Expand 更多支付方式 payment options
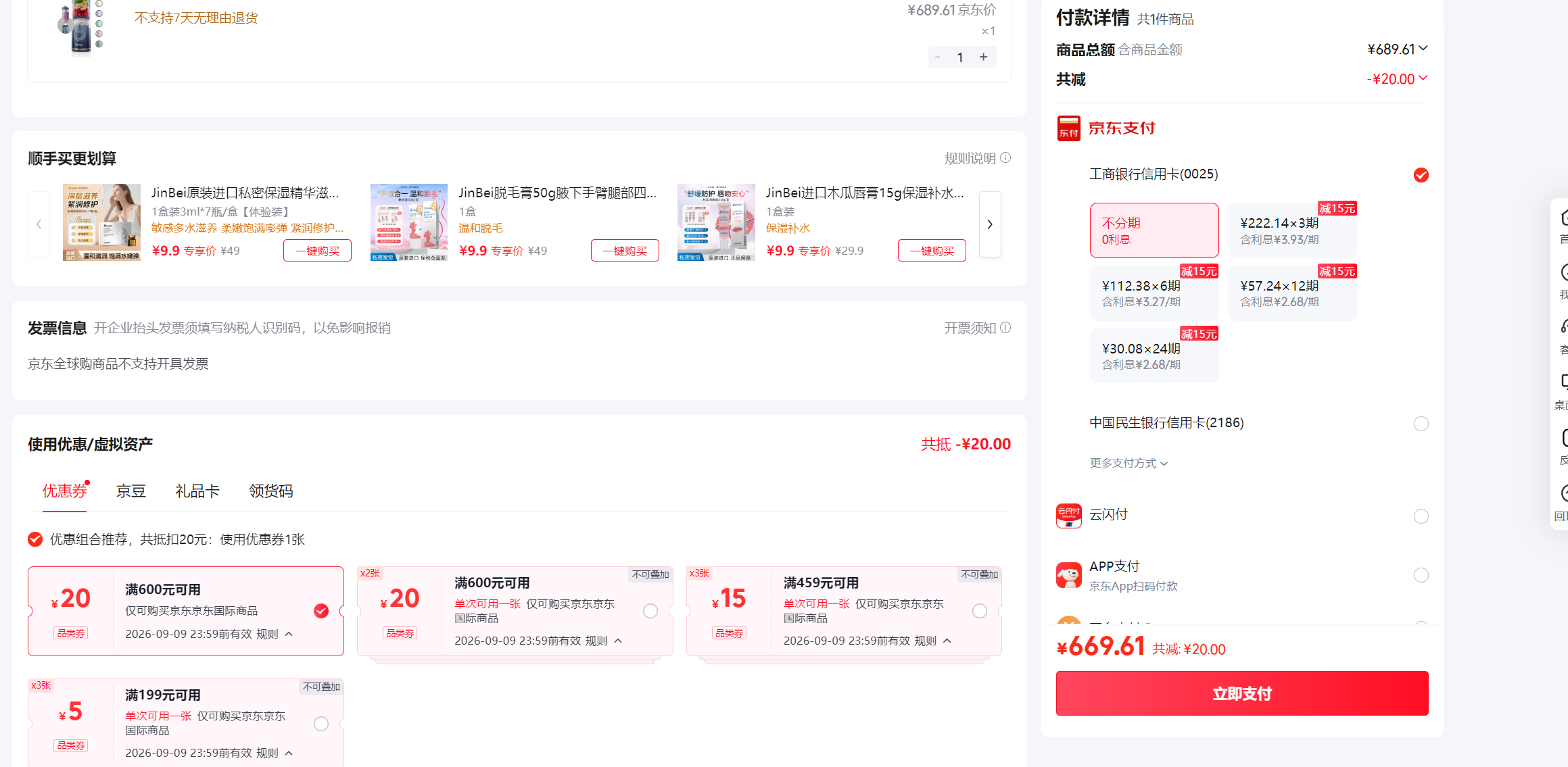This screenshot has width=1568, height=767. 1129,463
